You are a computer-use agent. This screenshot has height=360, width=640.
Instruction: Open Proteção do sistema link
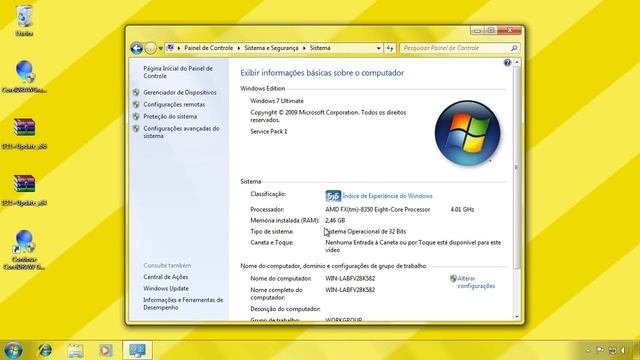click(x=170, y=116)
